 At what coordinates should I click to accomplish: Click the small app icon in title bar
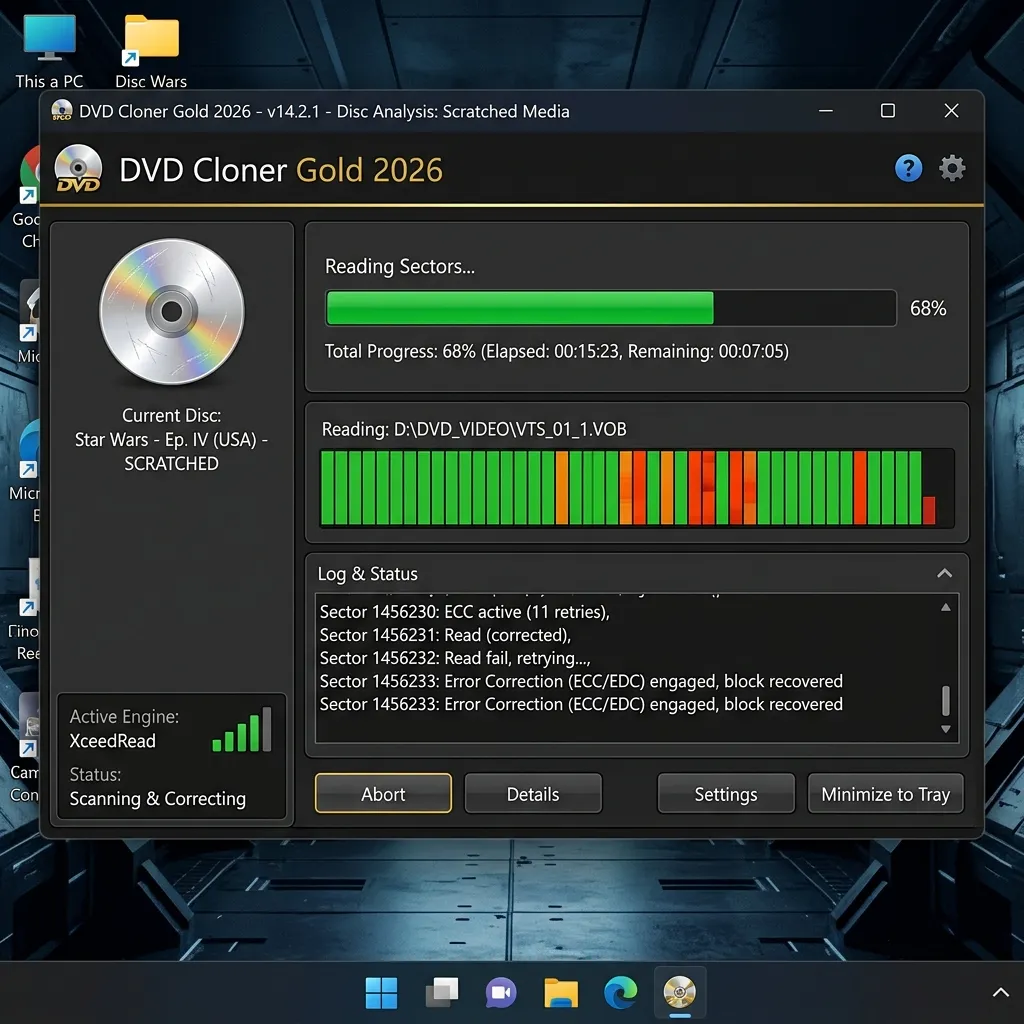coord(62,110)
